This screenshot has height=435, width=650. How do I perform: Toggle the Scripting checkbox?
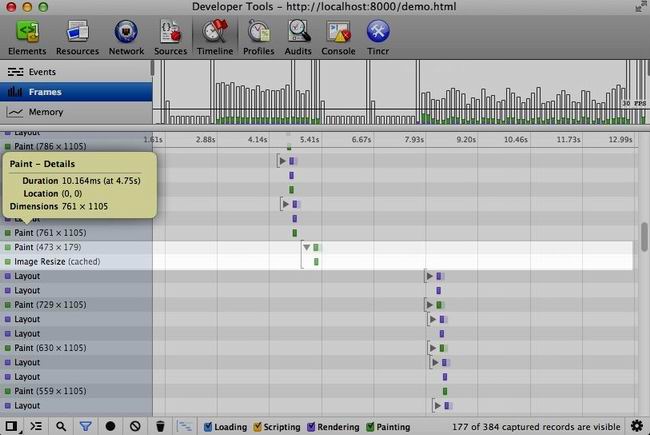coord(257,426)
